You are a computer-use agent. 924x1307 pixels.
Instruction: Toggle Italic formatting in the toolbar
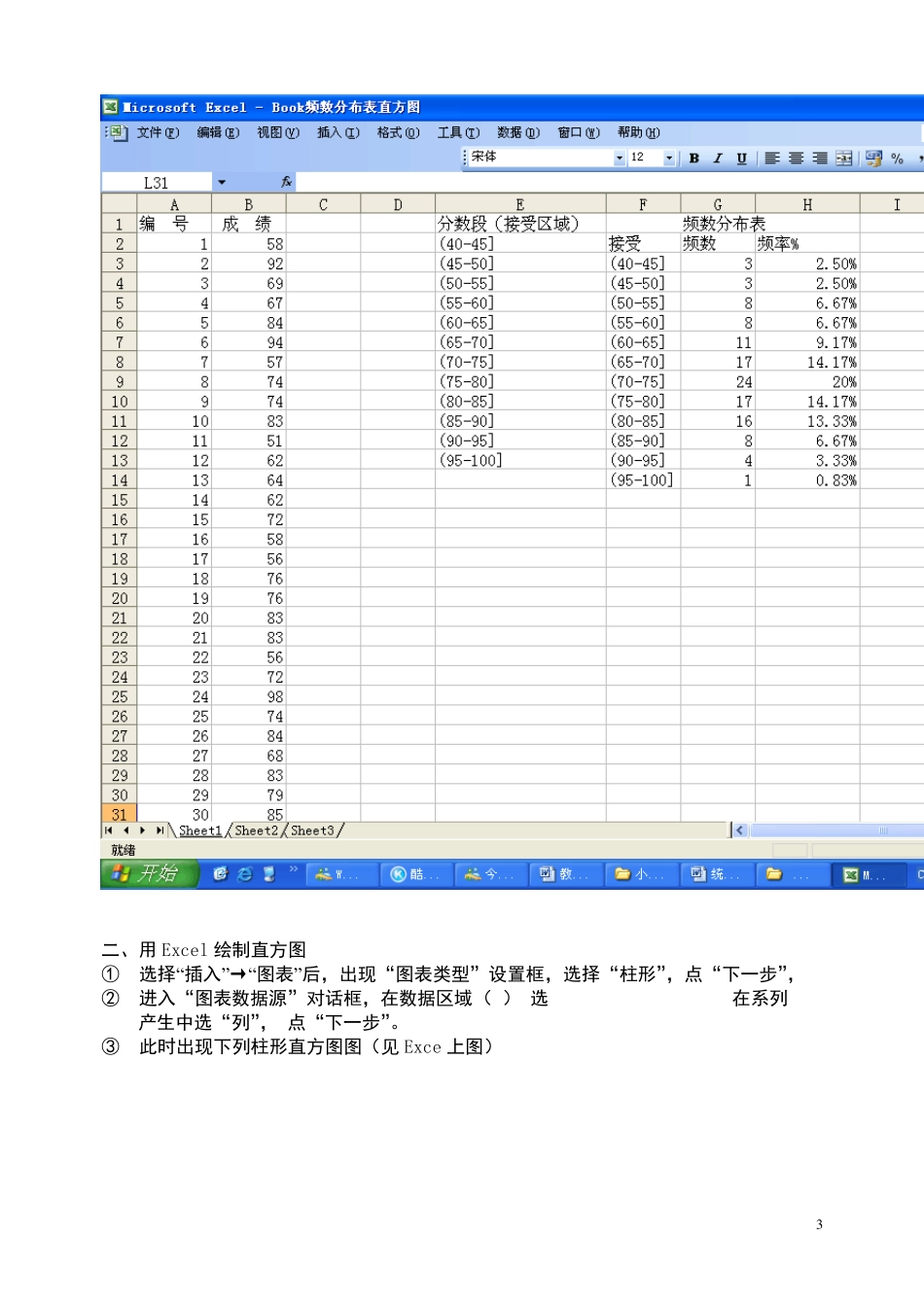[718, 159]
